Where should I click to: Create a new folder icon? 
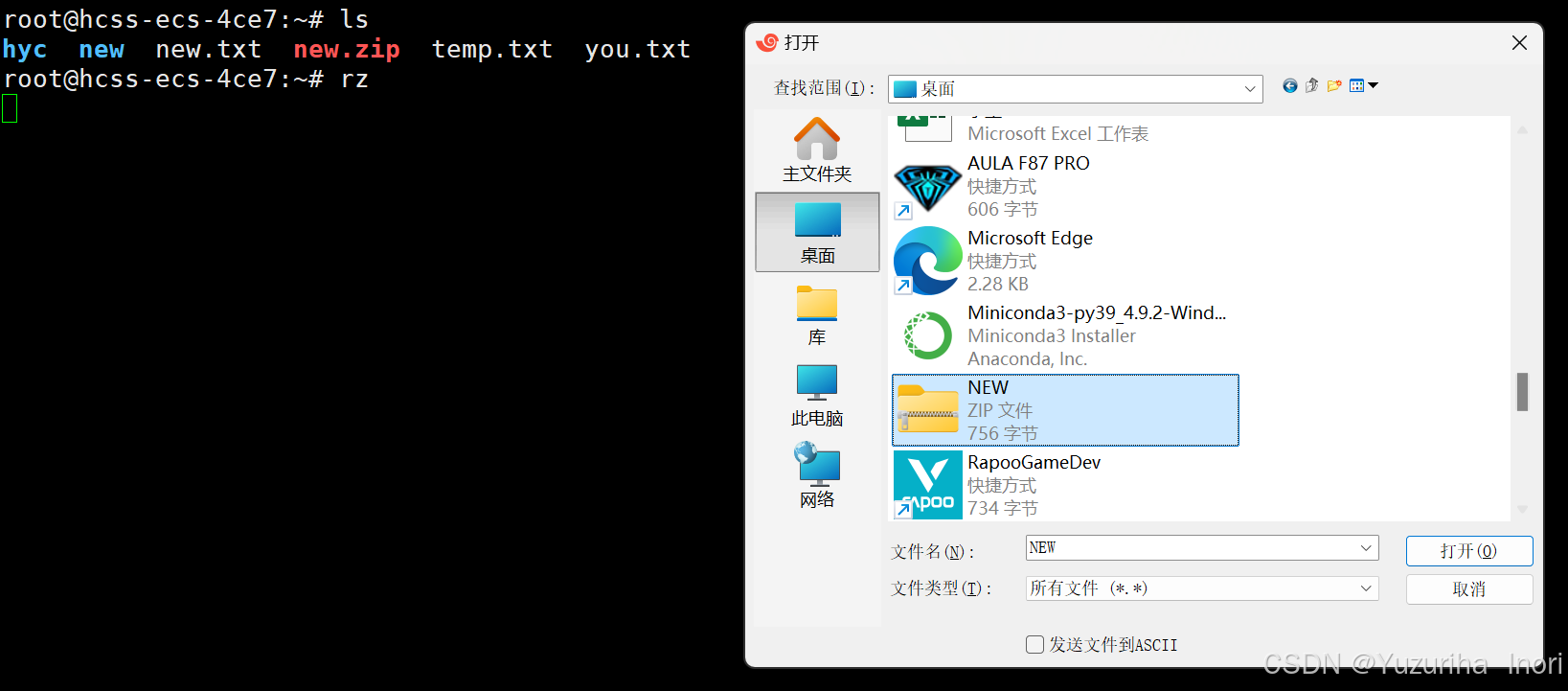(1334, 86)
